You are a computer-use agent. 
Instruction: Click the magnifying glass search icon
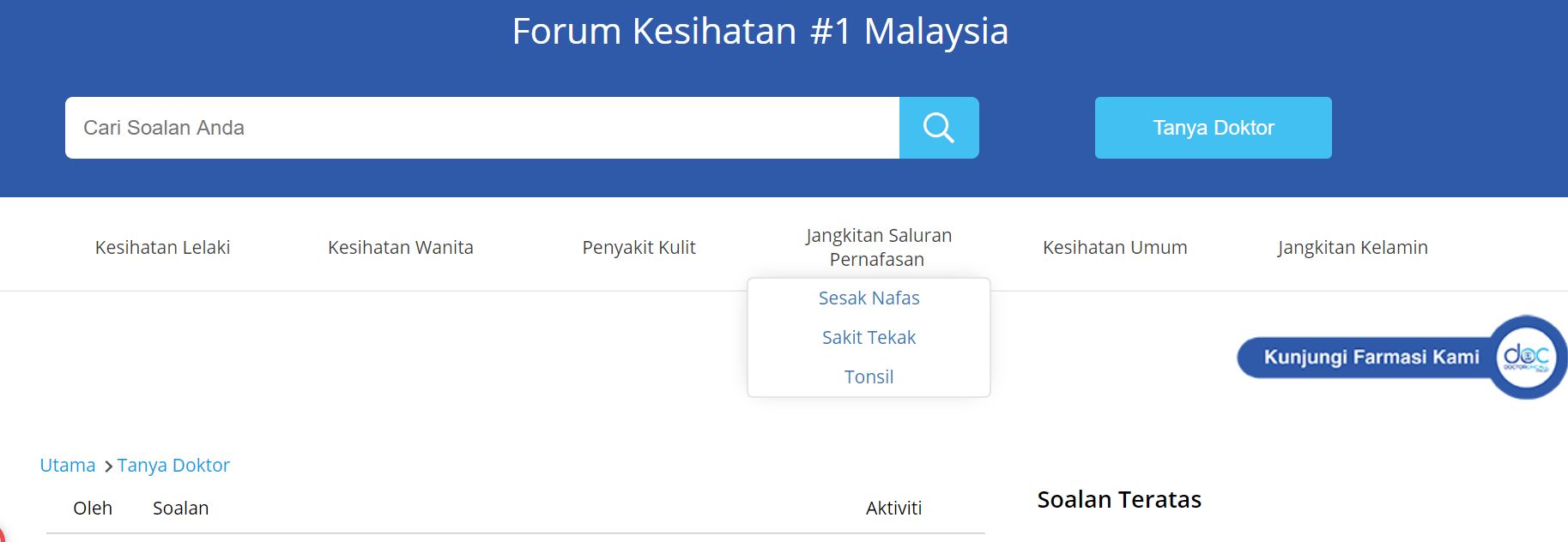(x=939, y=128)
